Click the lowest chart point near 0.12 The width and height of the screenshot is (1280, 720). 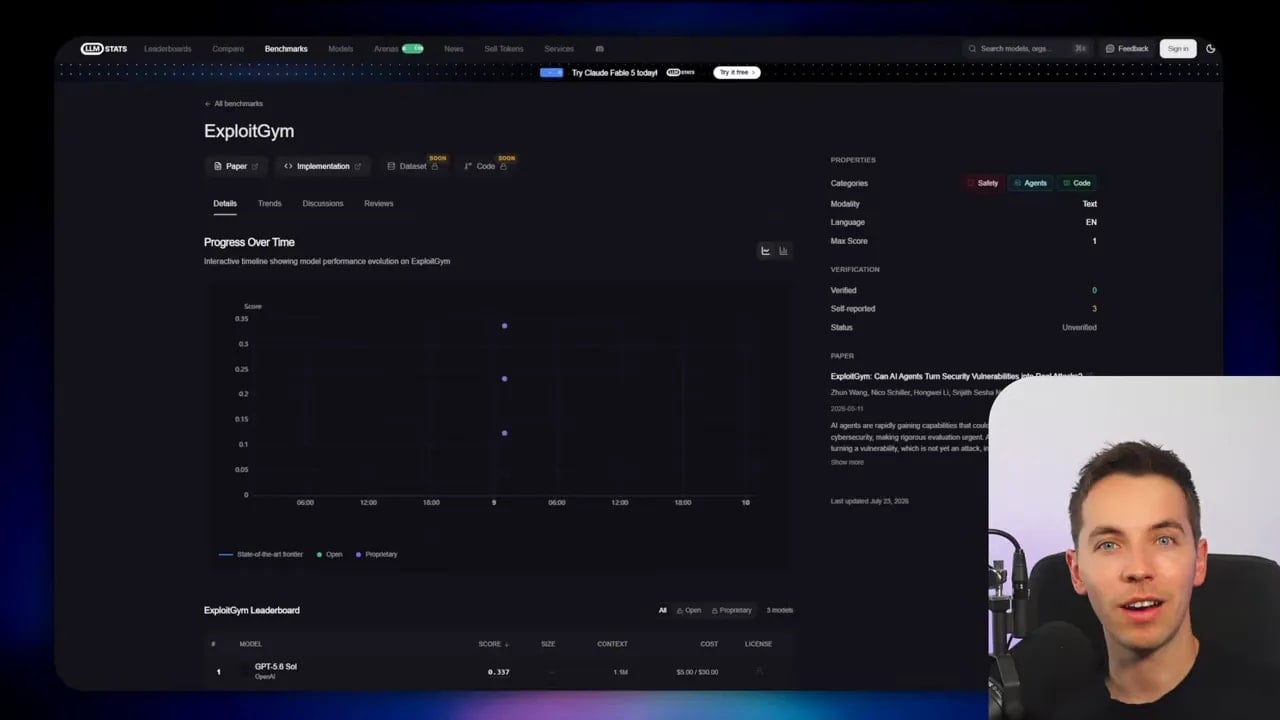[505, 433]
